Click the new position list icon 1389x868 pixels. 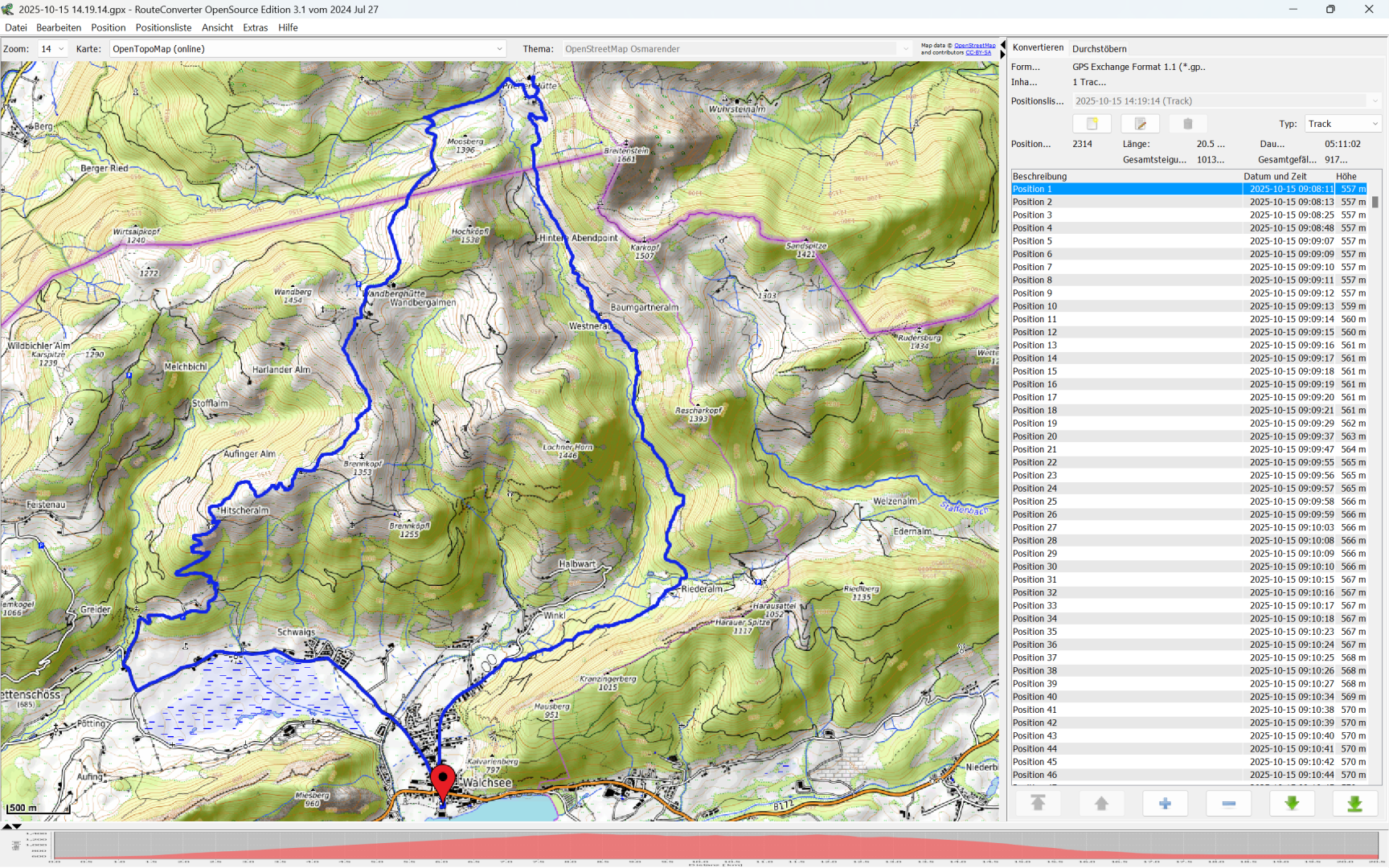coord(1092,124)
